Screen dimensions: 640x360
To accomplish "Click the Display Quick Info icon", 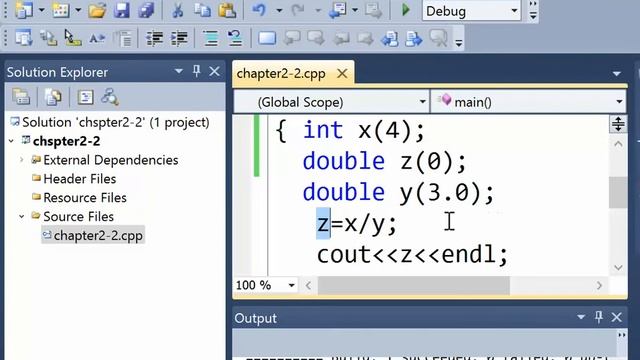I will point(73,39).
